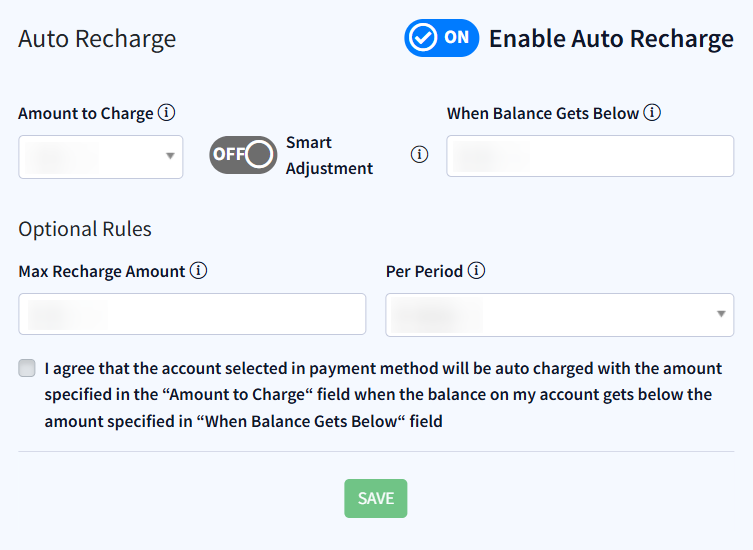Click the Amount to Charge label
The width and height of the screenshot is (753, 550).
pyautogui.click(x=86, y=113)
